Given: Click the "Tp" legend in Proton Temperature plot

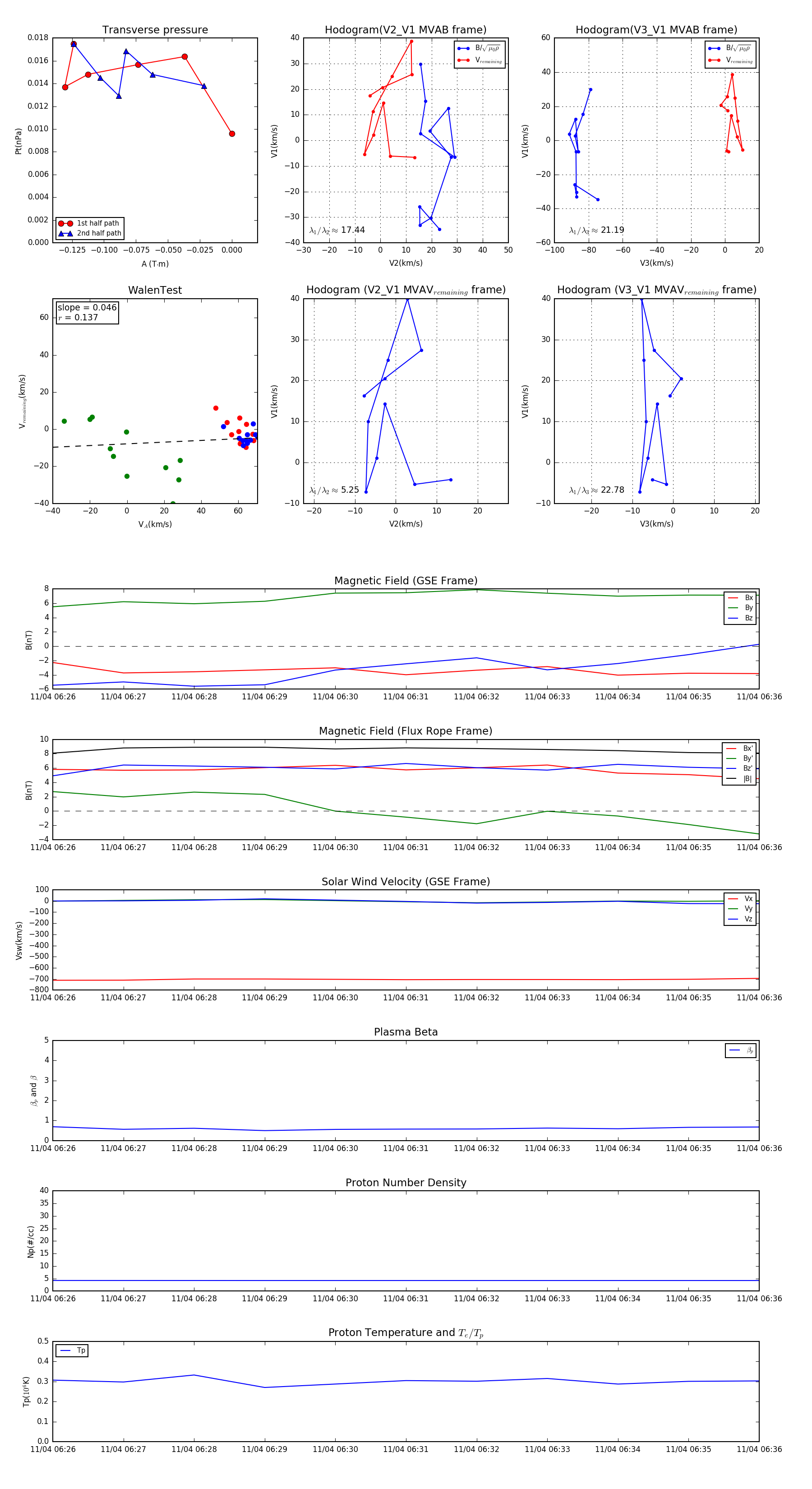Looking at the screenshot, I should pos(72,1350).
